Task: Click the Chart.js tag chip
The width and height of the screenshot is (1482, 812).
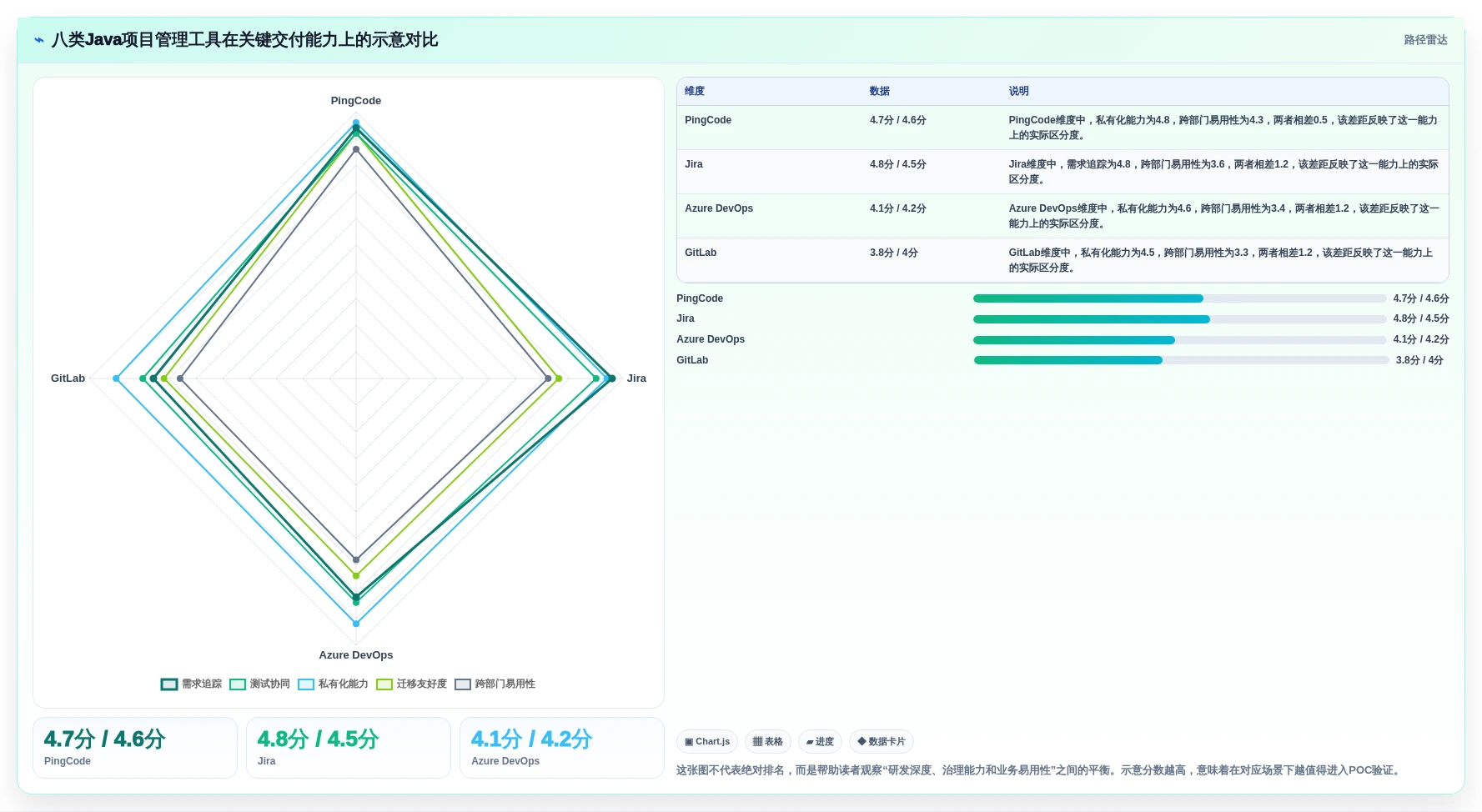Action: pos(707,742)
